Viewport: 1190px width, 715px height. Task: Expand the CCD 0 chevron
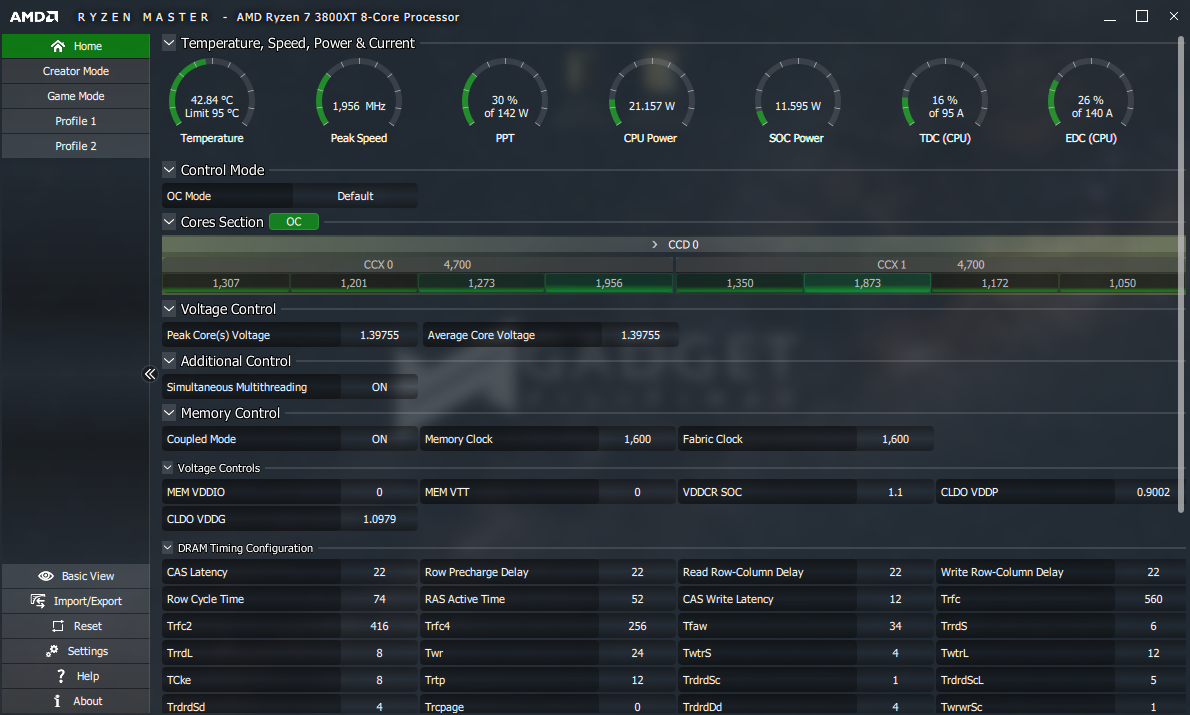[x=655, y=244]
